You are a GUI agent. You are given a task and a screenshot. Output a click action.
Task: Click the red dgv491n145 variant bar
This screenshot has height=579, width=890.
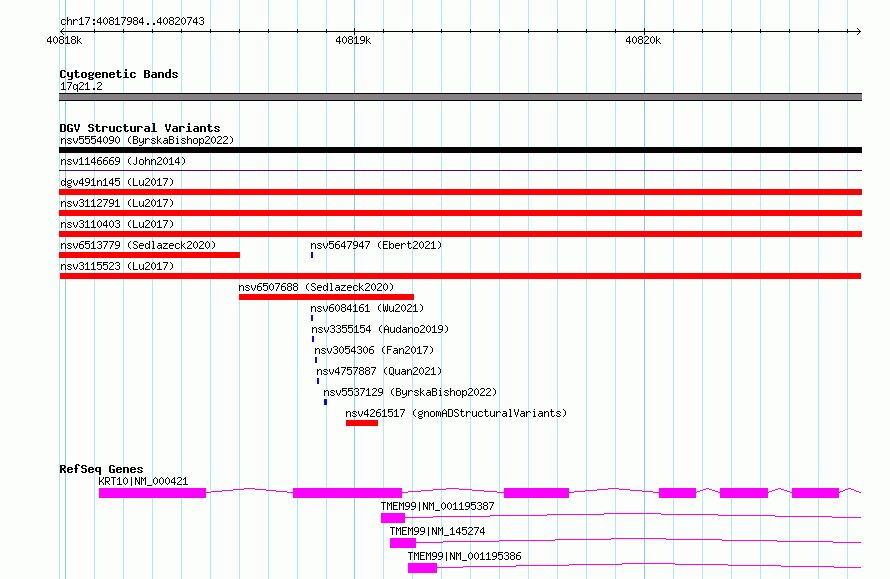coord(460,192)
